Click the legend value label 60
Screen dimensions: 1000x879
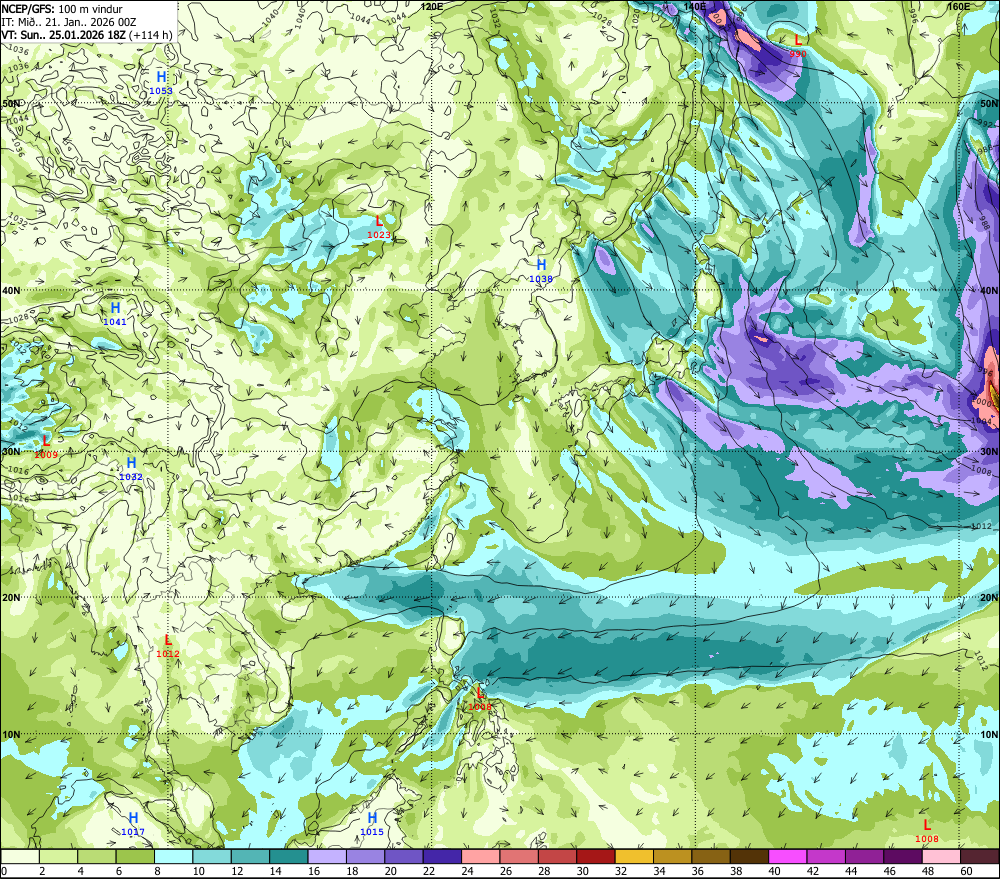coord(967,871)
